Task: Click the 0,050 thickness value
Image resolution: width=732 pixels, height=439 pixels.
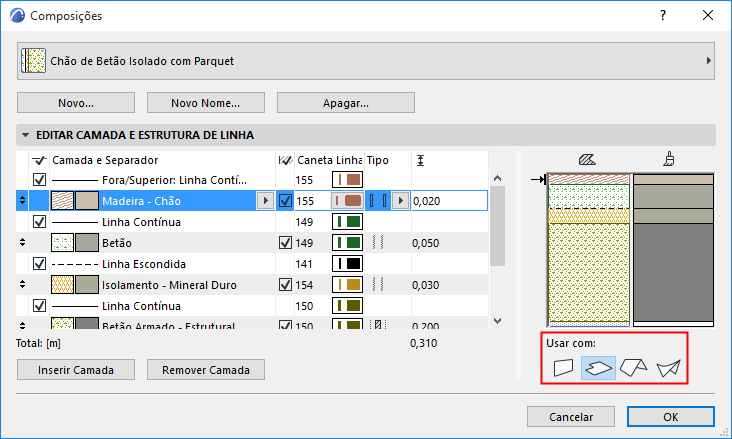Action: [425, 243]
